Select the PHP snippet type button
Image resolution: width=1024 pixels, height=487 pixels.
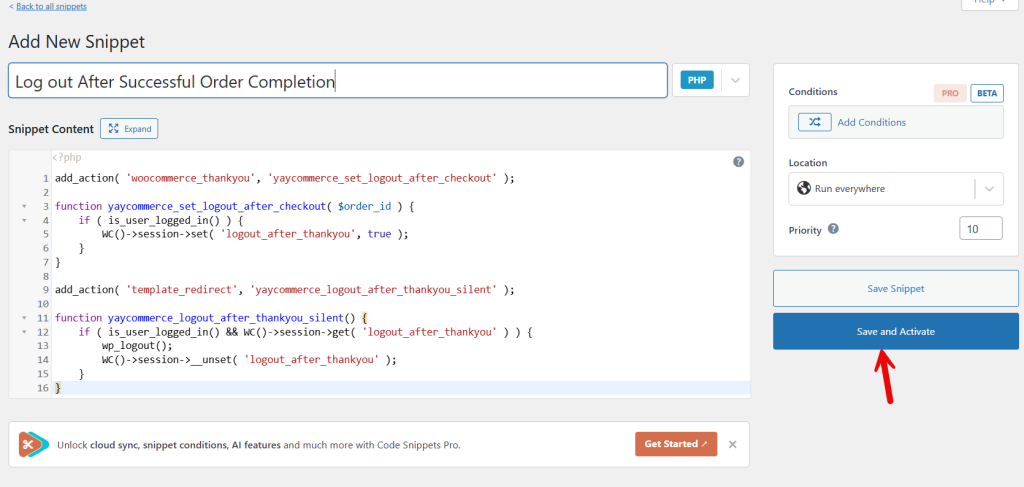click(697, 80)
